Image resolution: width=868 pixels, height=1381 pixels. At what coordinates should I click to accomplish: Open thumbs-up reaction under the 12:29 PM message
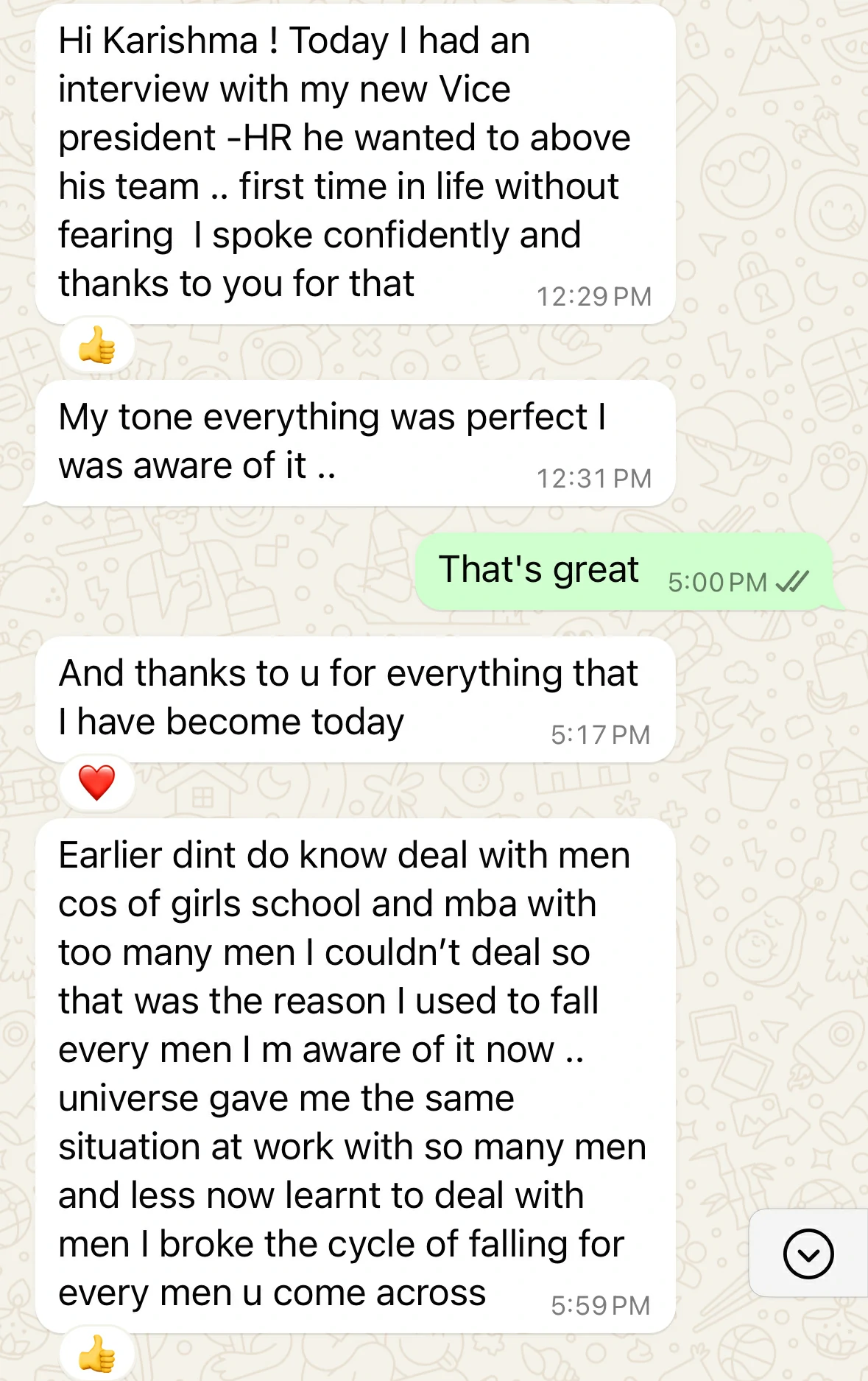click(x=97, y=345)
